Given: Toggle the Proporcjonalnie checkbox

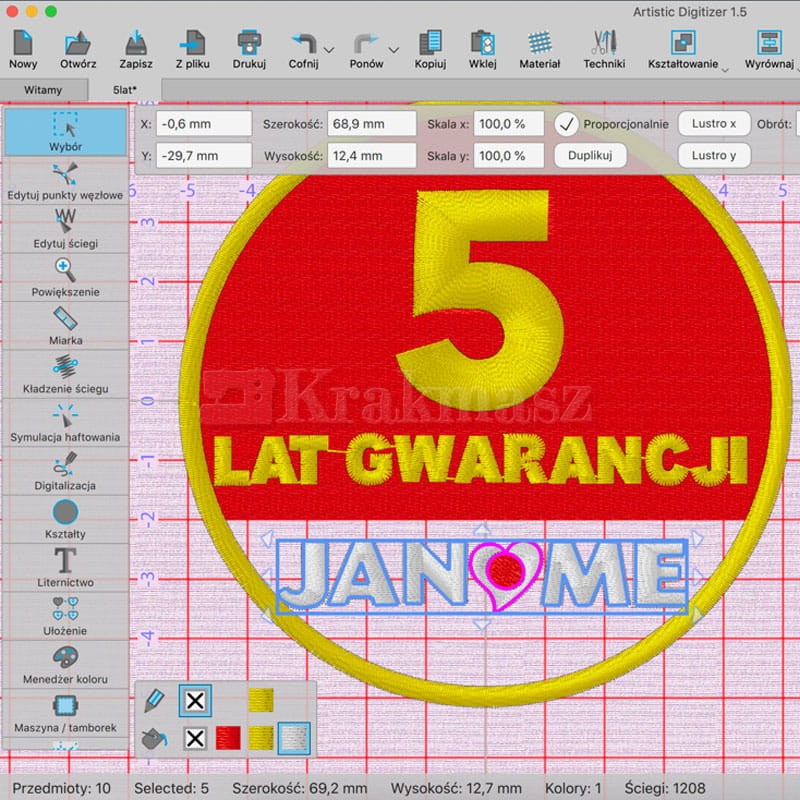Looking at the screenshot, I should 567,124.
